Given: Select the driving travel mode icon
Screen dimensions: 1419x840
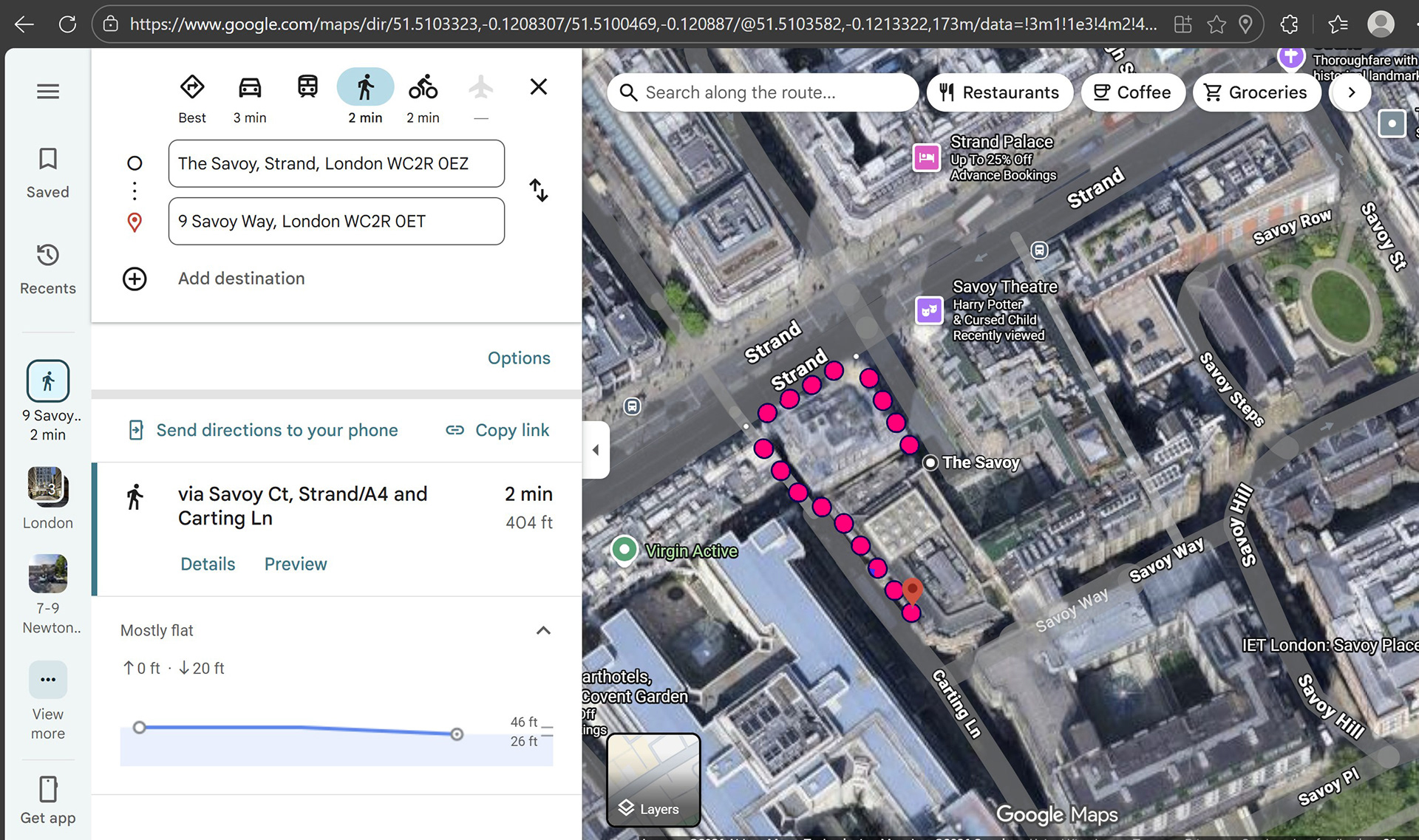Looking at the screenshot, I should 250,88.
